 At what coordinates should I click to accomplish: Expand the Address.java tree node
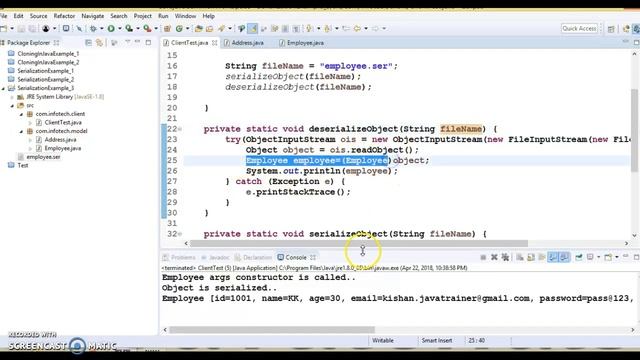31,140
